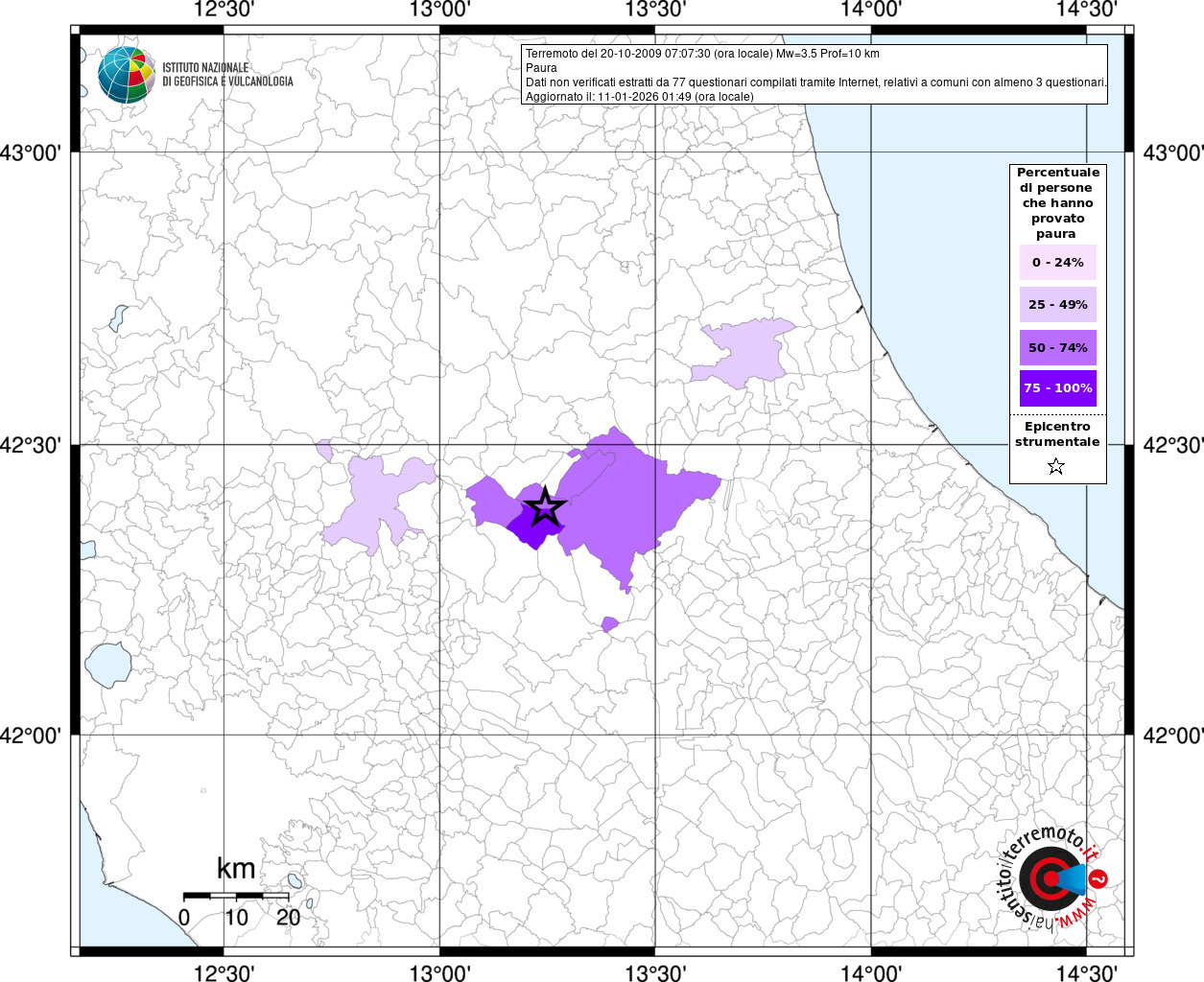
Task: Click the red question mark on the bottom-right logo
Action: (x=1099, y=878)
